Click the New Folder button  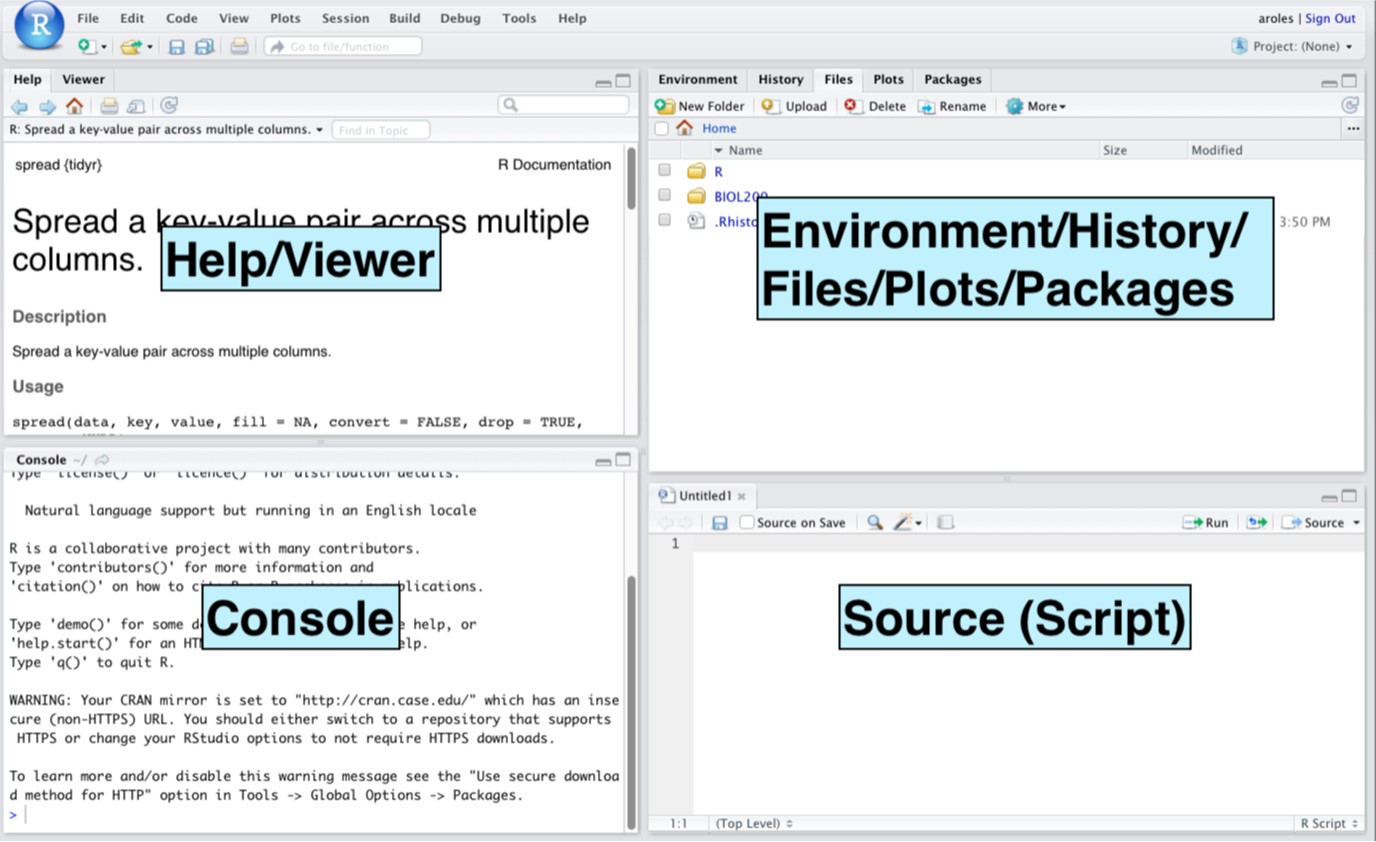[x=700, y=106]
